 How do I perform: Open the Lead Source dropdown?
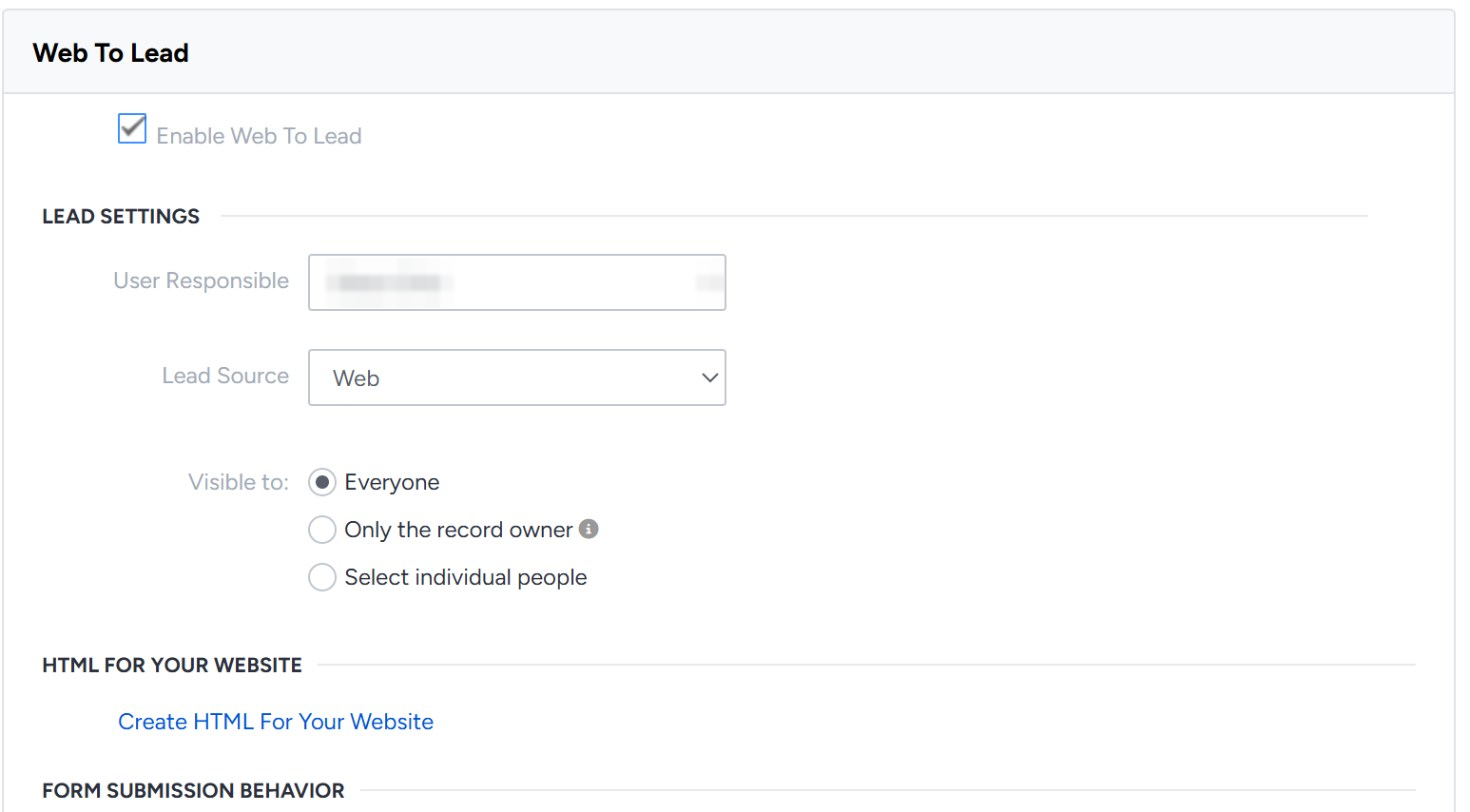tap(517, 377)
